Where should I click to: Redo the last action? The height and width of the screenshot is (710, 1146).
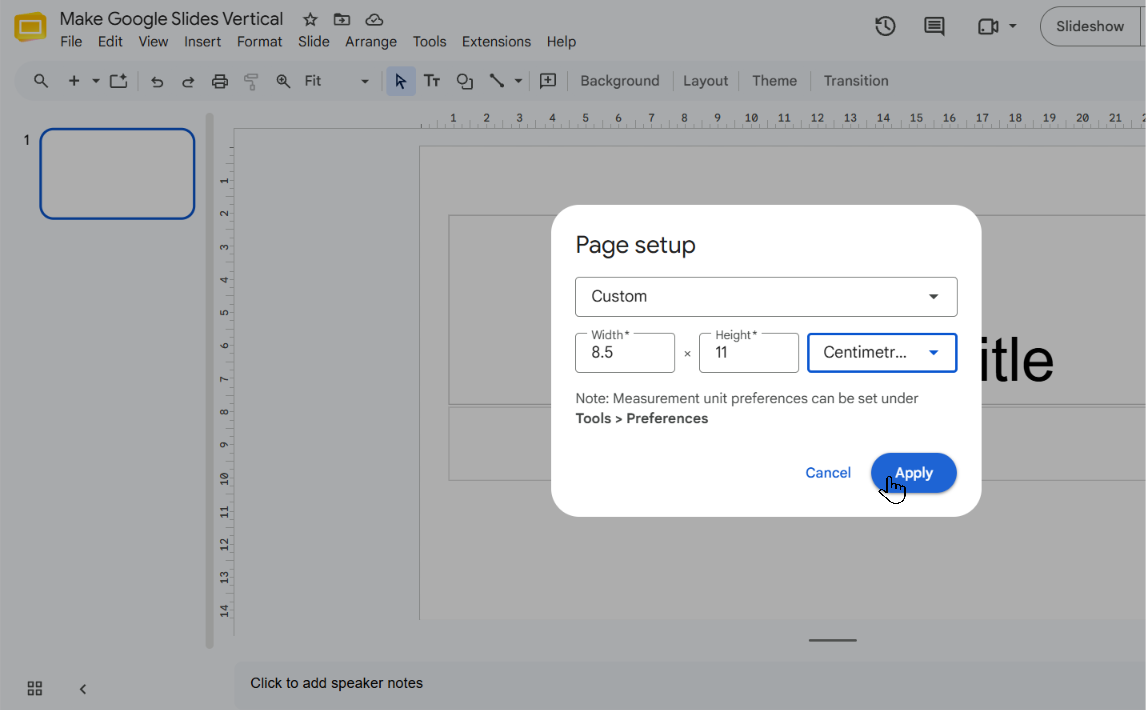(x=188, y=81)
